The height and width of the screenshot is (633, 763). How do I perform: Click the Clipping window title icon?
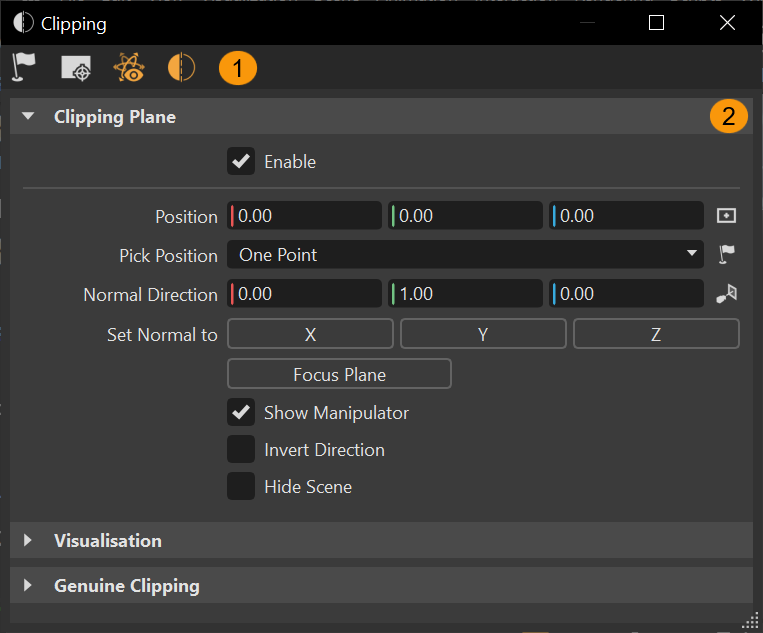click(22, 23)
